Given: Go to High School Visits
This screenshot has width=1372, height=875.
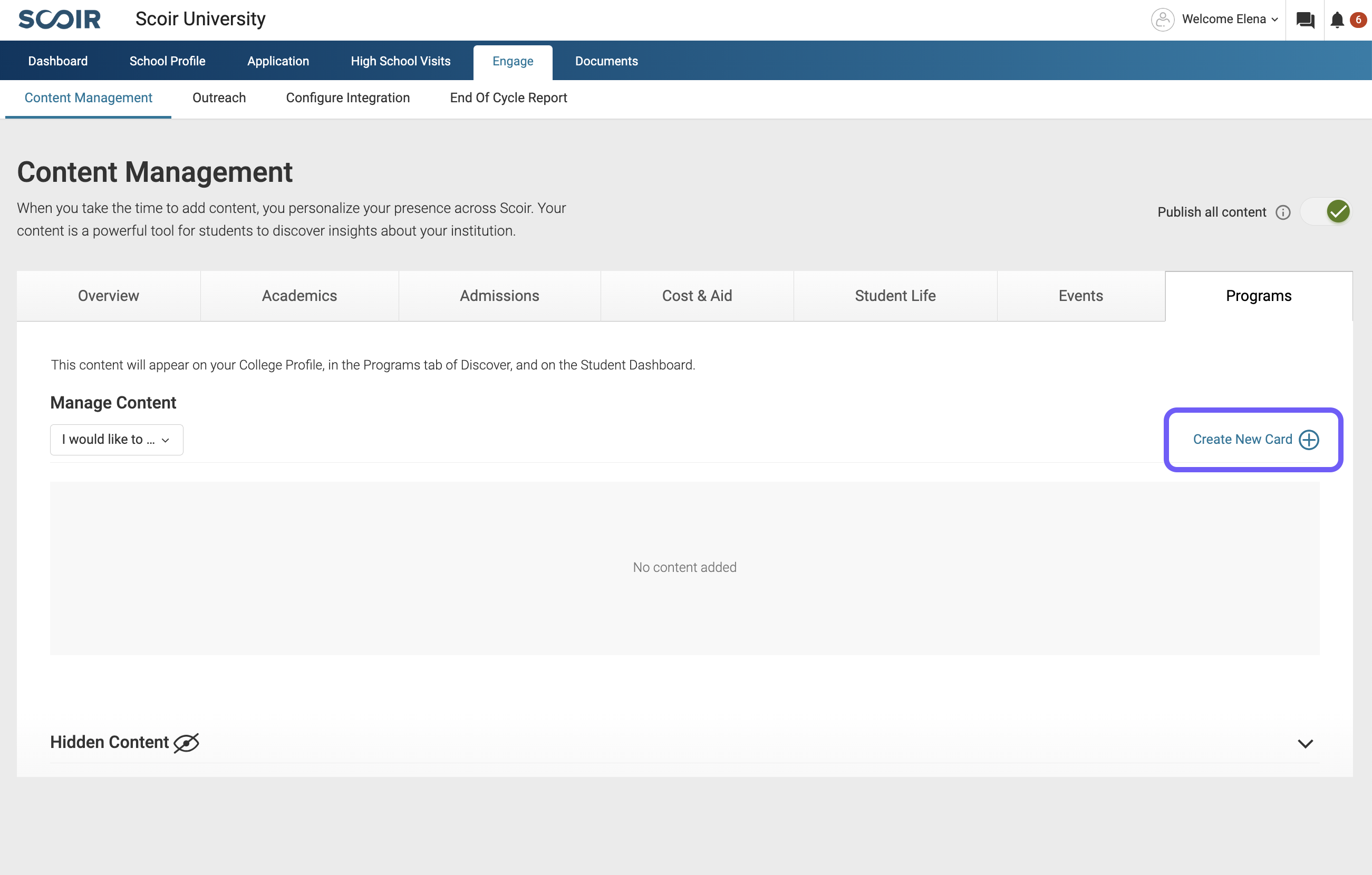Looking at the screenshot, I should pos(400,61).
